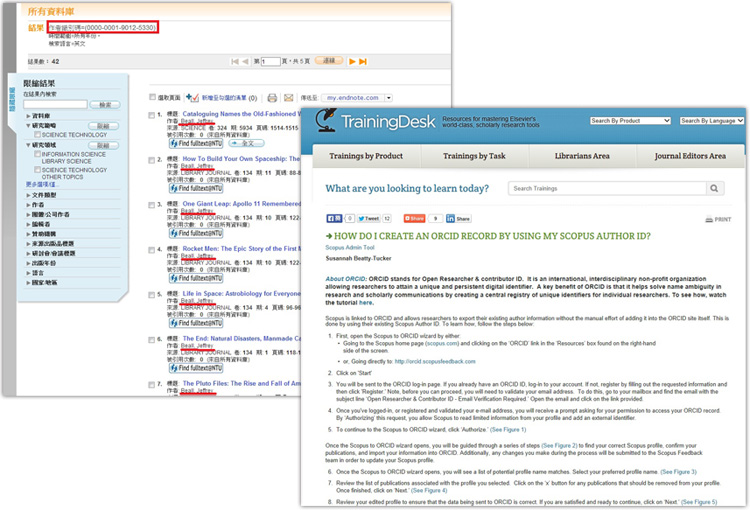Tick the select page checkbox
The image size is (750, 510).
(153, 97)
